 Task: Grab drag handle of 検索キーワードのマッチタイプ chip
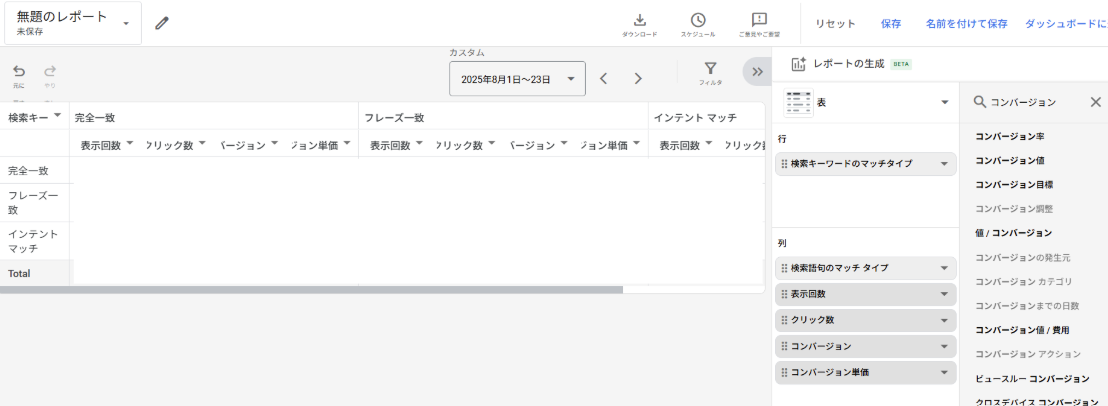[784, 164]
